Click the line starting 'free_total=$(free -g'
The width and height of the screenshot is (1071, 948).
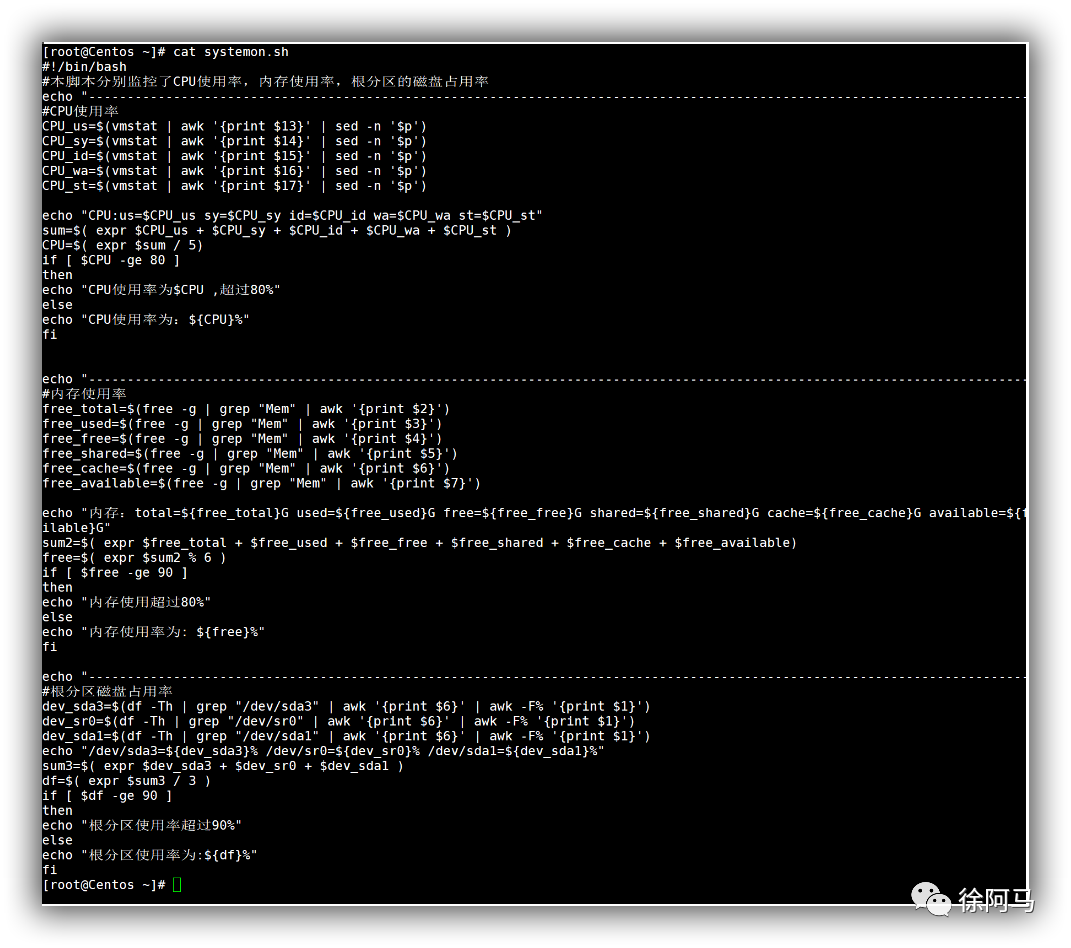pyautogui.click(x=246, y=409)
